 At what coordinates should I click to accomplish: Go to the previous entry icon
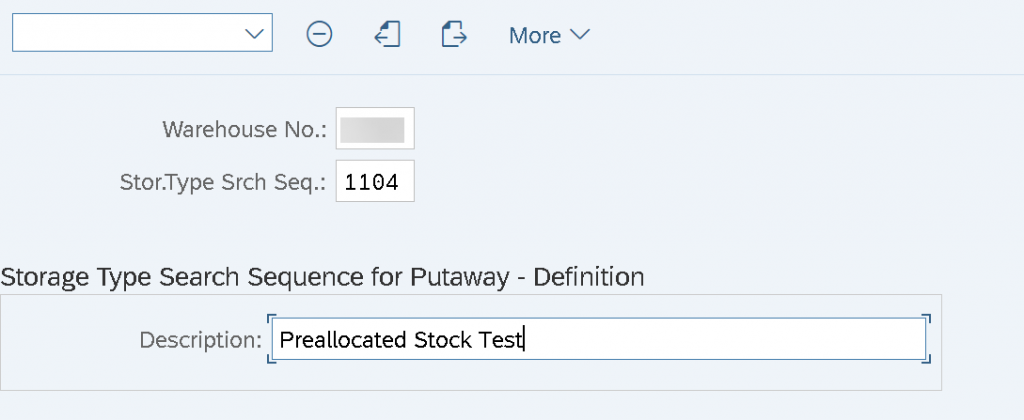(387, 34)
